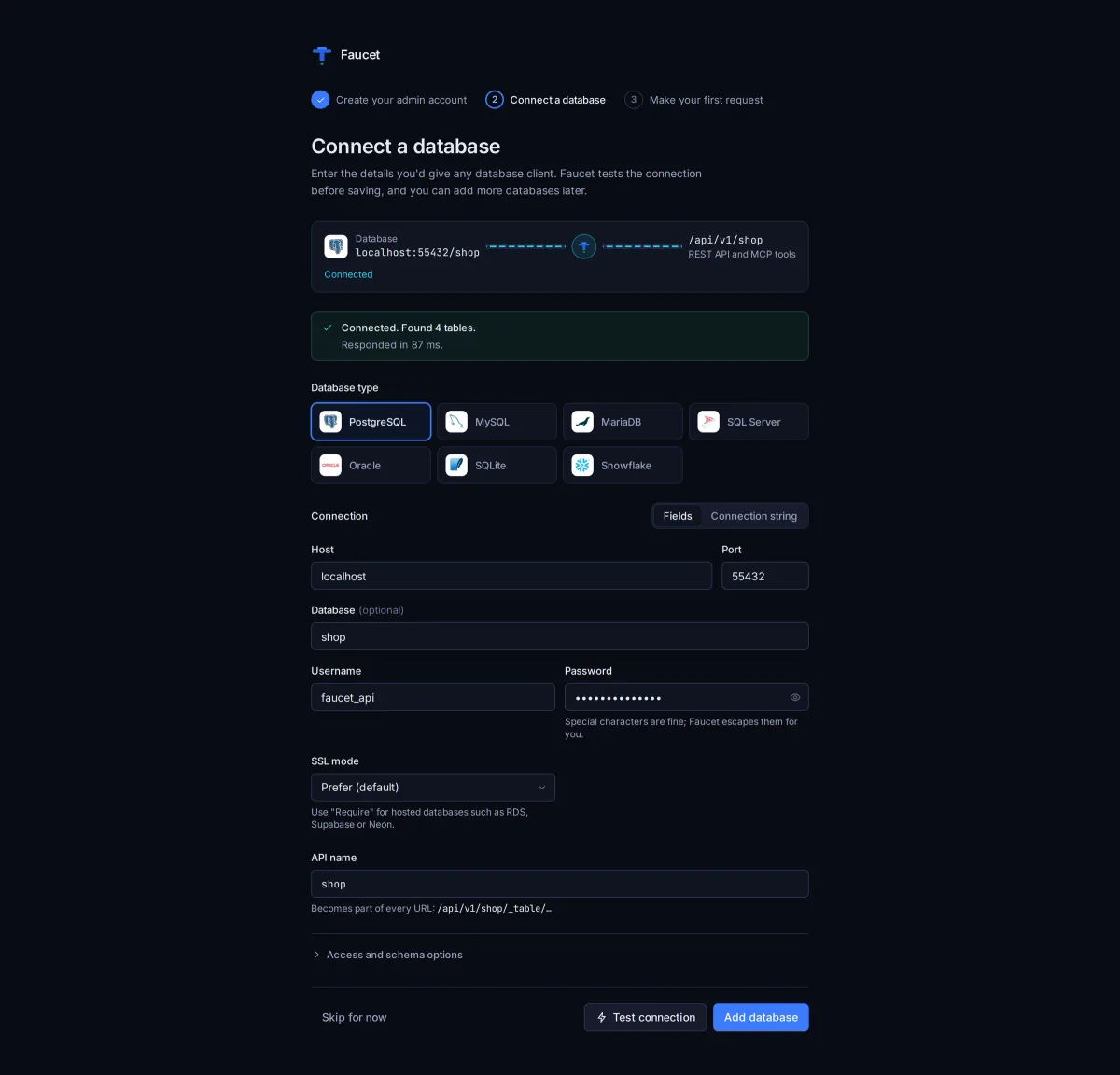Viewport: 1120px width, 1075px height.
Task: Select the MySQL database type icon
Action: [x=456, y=422]
